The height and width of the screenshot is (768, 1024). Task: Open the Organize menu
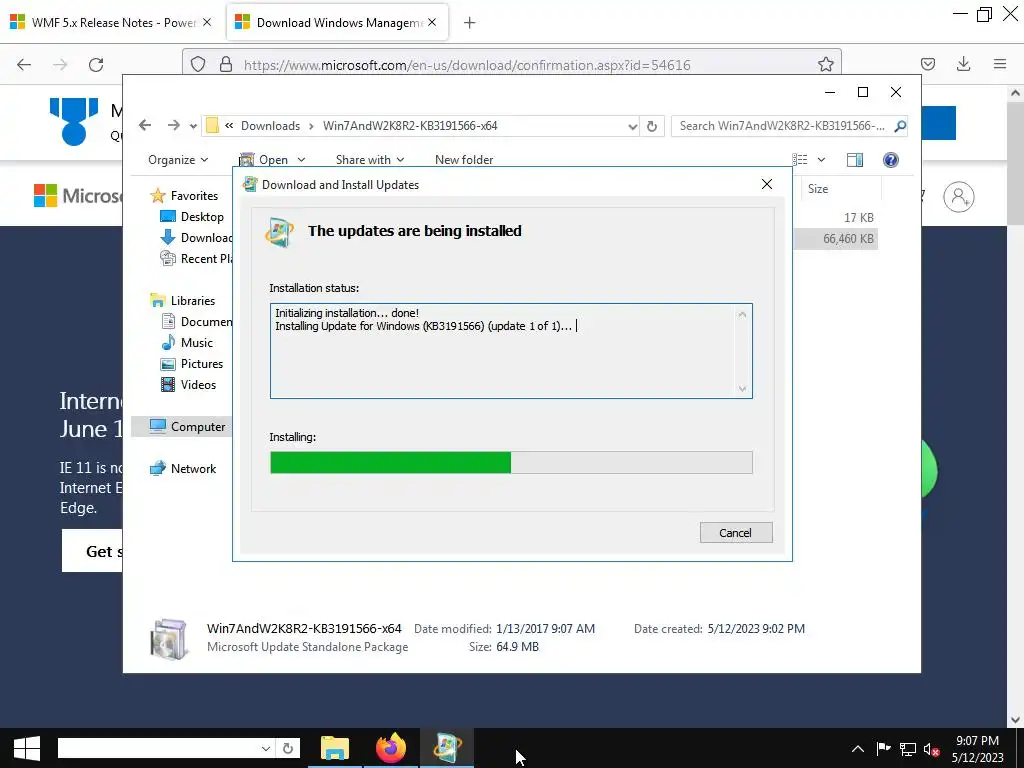pyautogui.click(x=178, y=160)
